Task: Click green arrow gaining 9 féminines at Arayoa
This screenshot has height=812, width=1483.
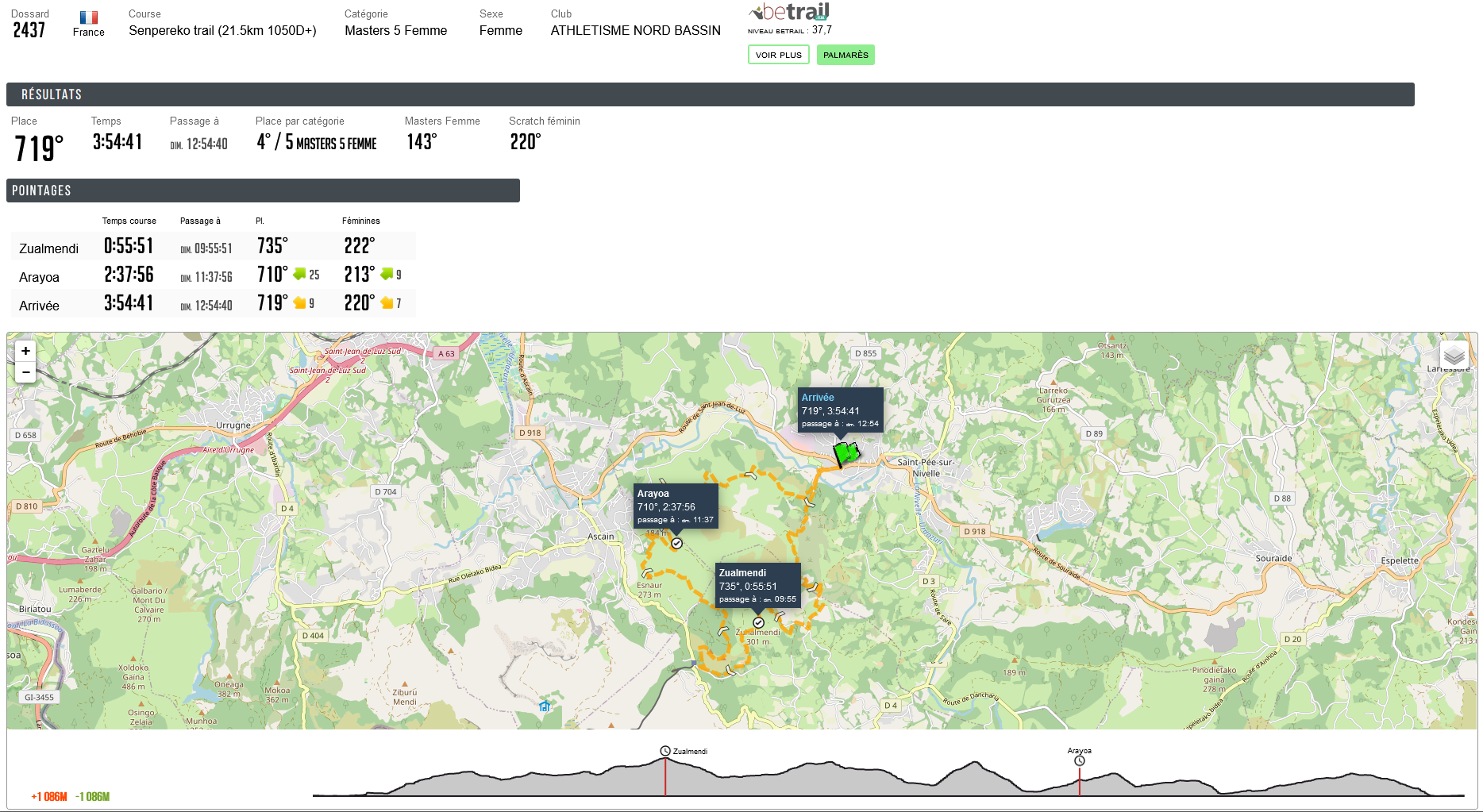Action: 387,274
